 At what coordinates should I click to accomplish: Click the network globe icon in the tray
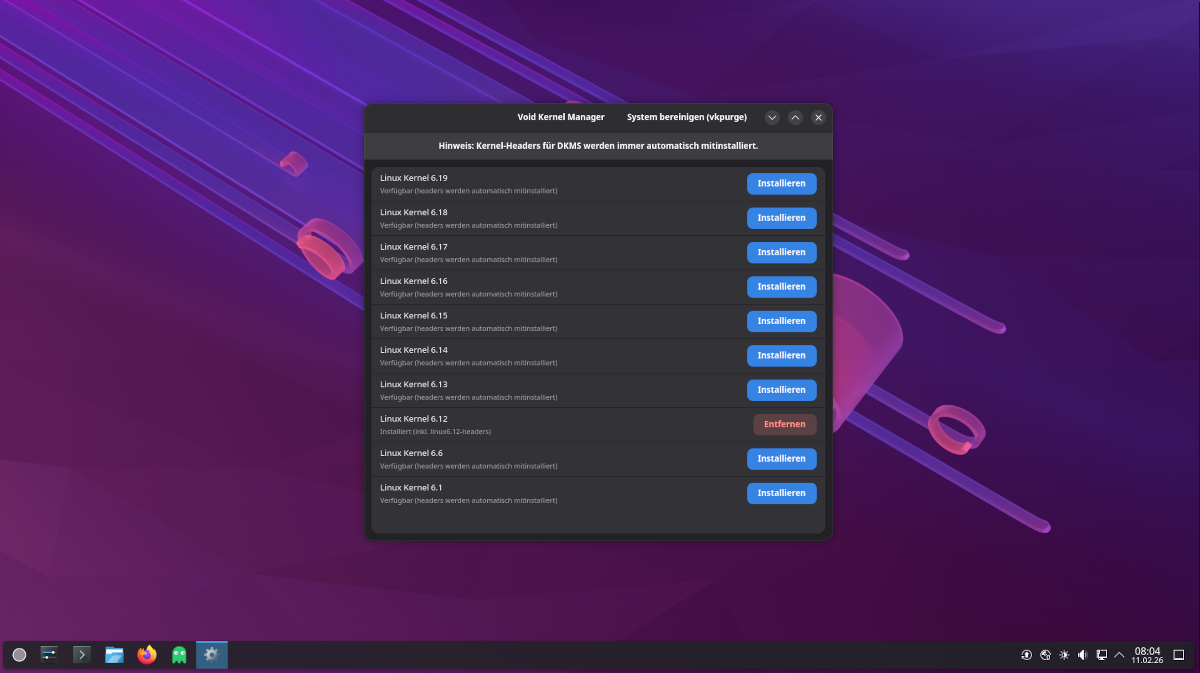[x=1046, y=654]
